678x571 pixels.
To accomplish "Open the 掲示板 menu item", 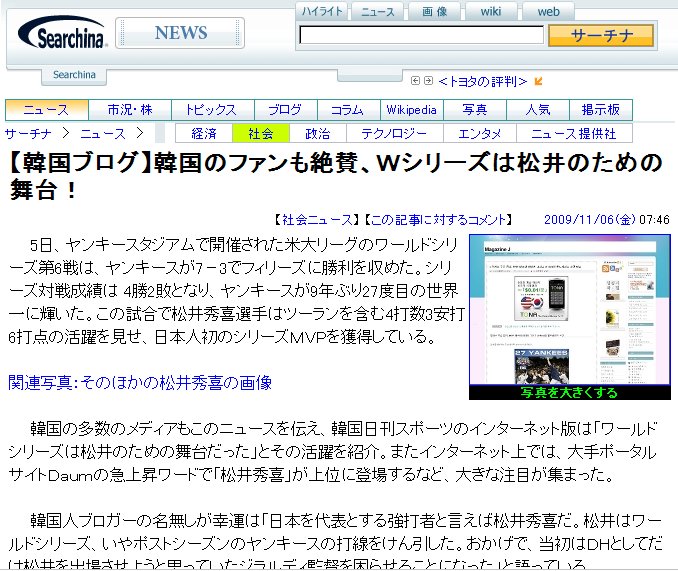I will (x=601, y=110).
